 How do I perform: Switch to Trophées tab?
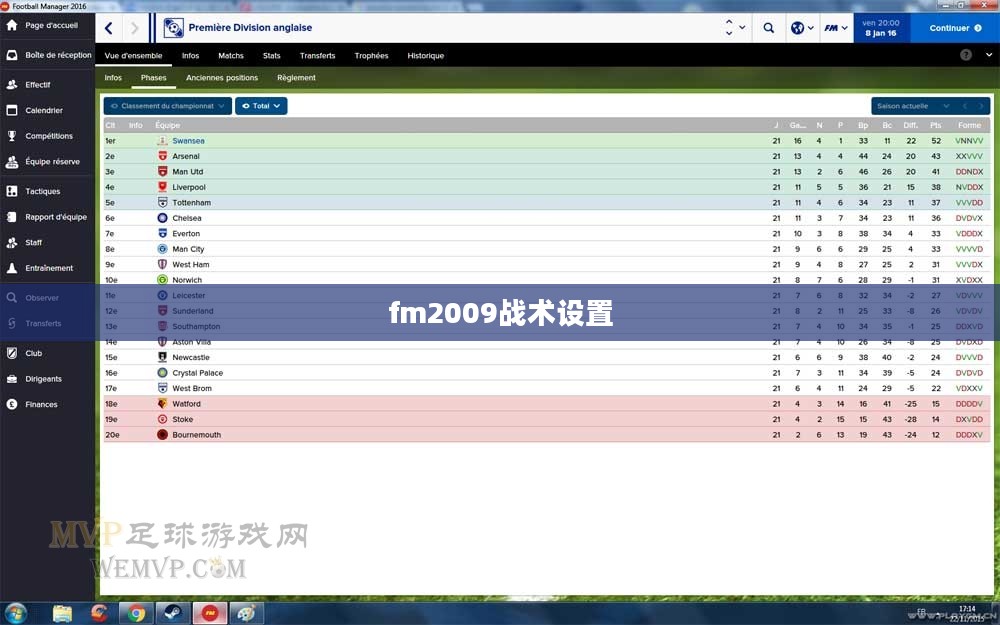[371, 55]
